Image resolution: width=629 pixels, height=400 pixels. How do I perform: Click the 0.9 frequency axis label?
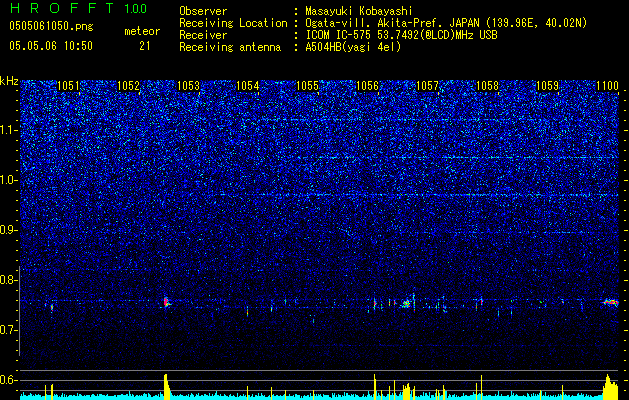[9, 230]
